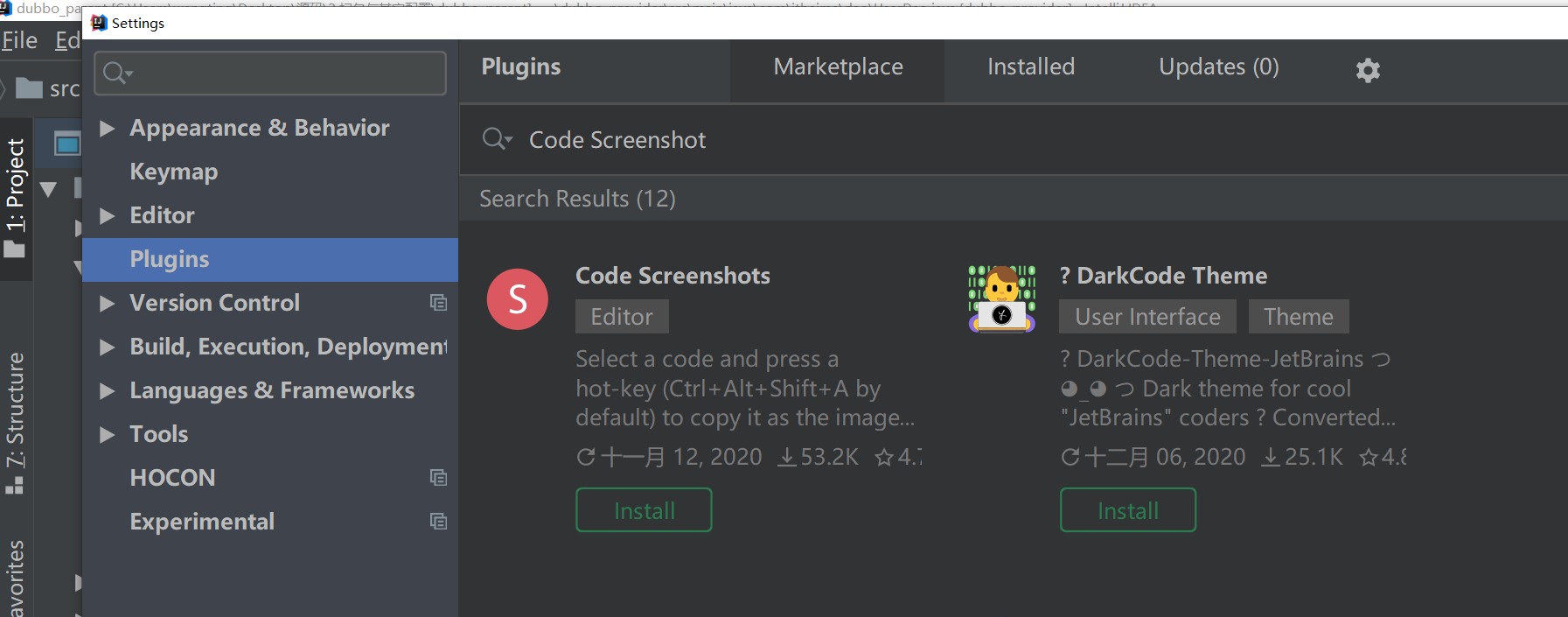Expand the Tools settings section
1568x617 pixels.
click(108, 435)
